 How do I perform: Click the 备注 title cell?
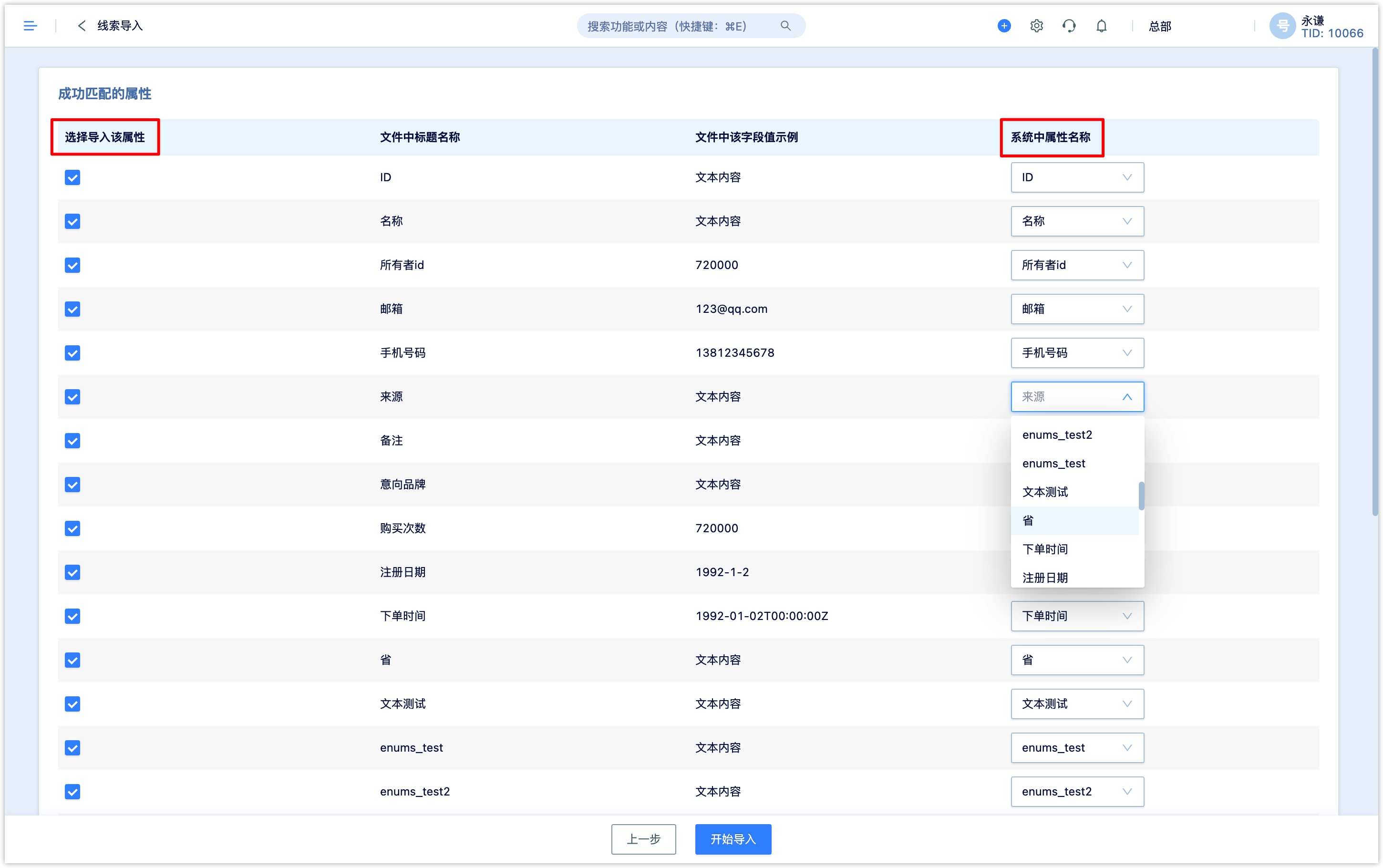tap(391, 440)
